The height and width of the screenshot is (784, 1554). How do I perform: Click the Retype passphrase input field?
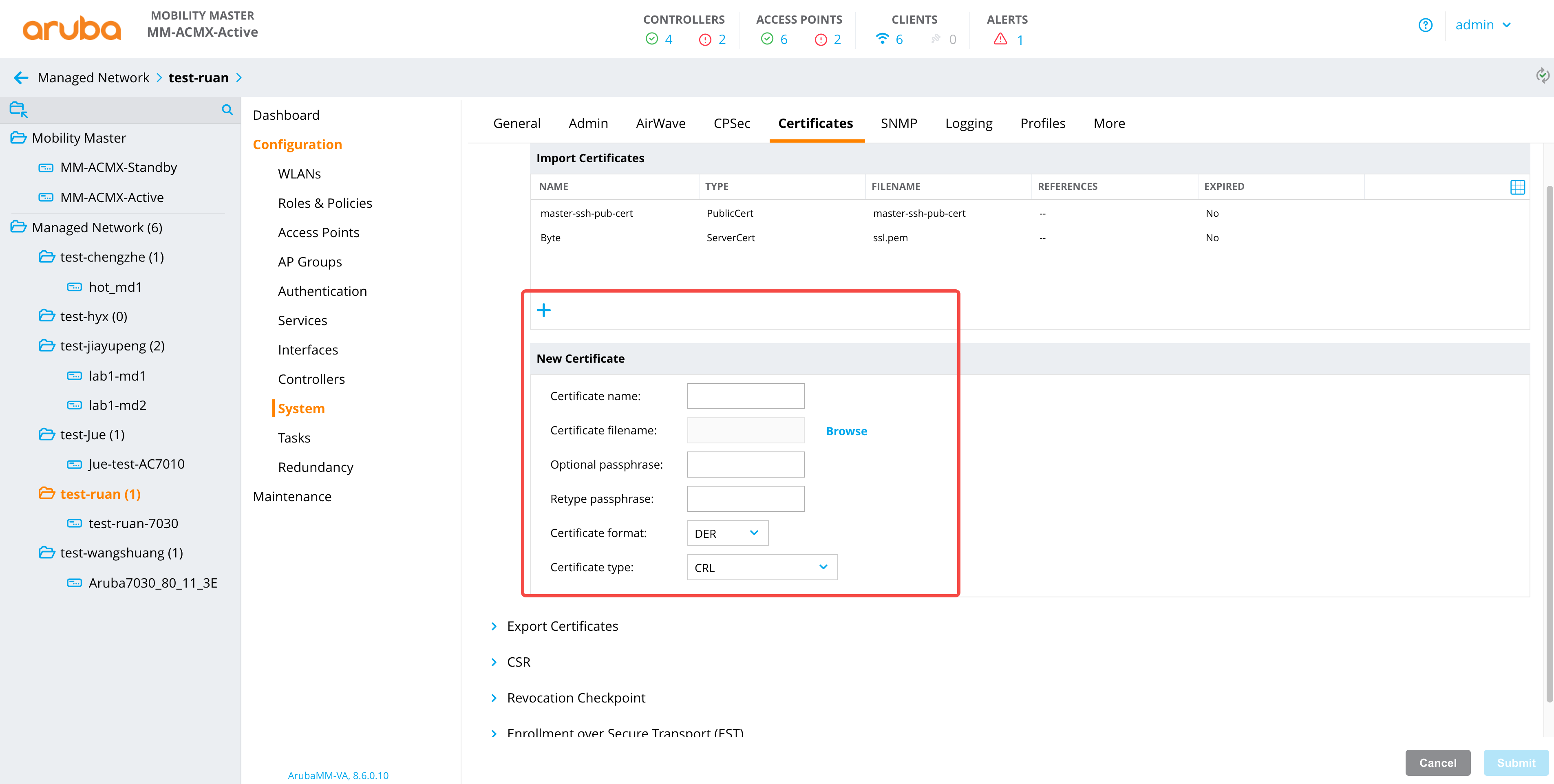[746, 499]
